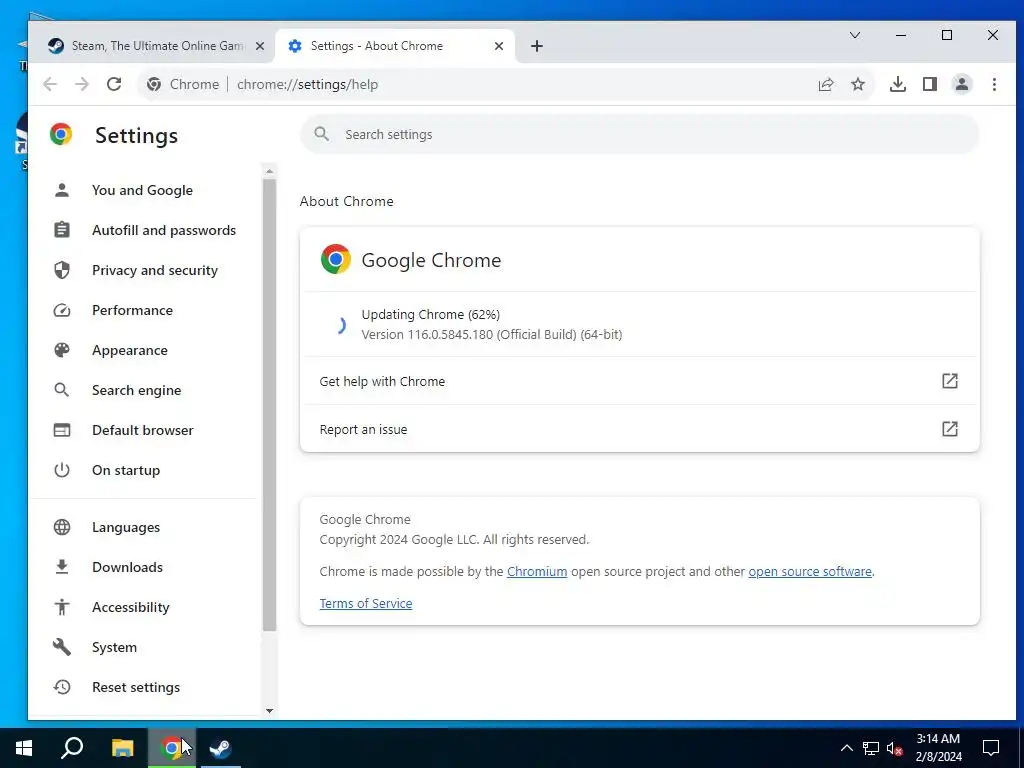Open System settings
The image size is (1024, 768).
click(x=114, y=647)
